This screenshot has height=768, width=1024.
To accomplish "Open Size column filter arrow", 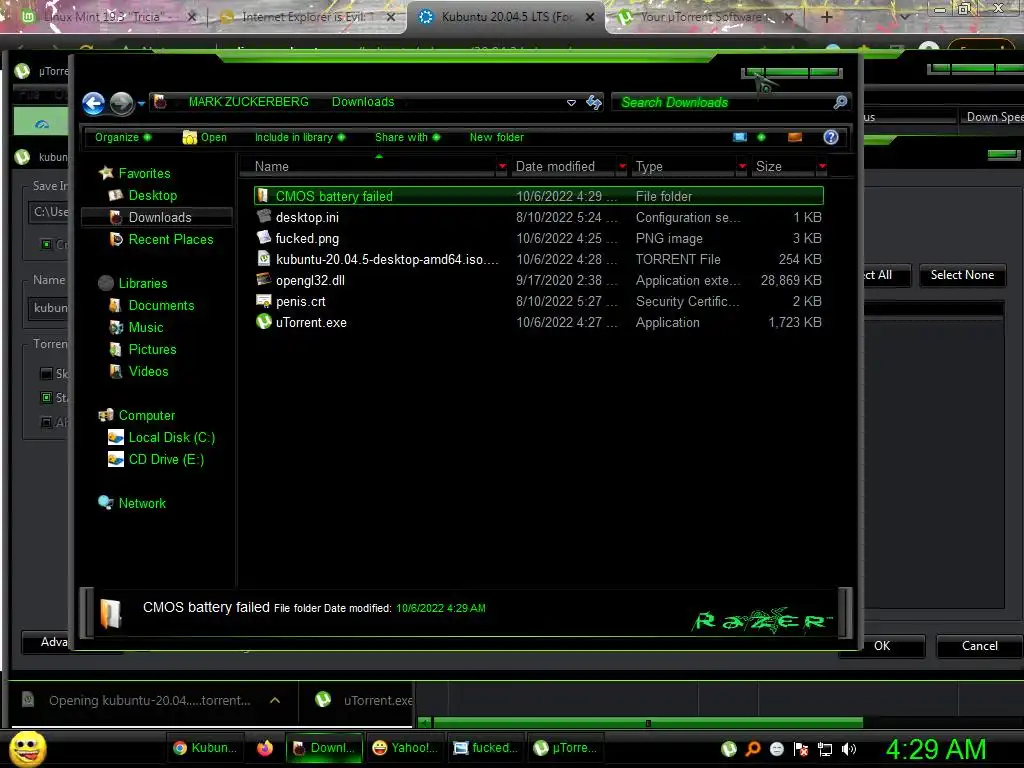I will coord(822,167).
